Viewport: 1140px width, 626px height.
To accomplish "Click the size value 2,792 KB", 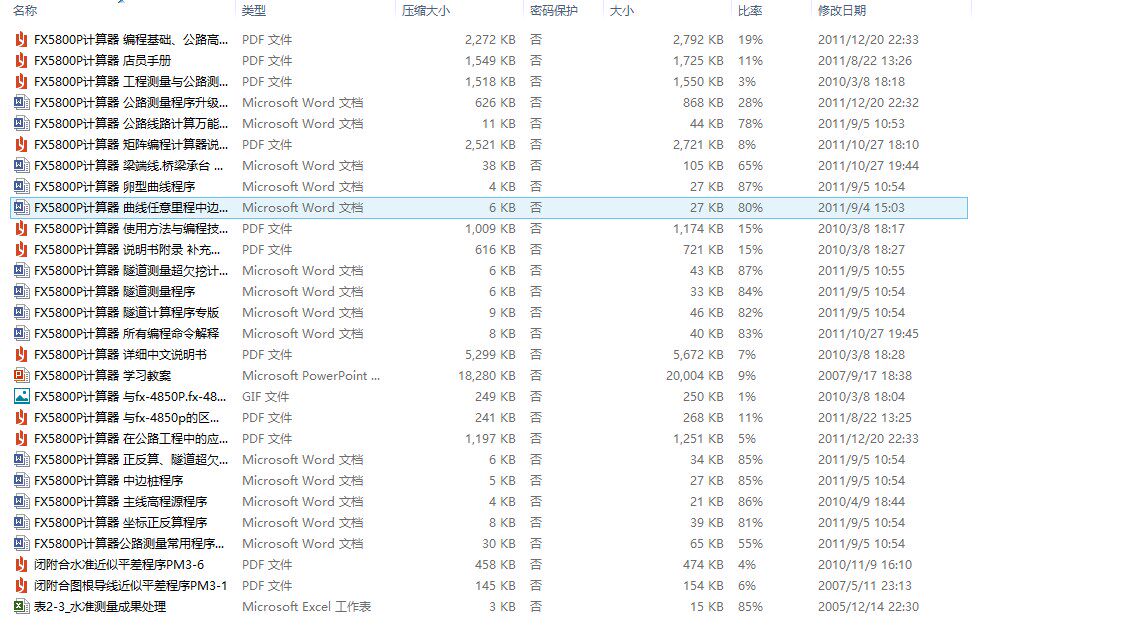I will (x=698, y=39).
